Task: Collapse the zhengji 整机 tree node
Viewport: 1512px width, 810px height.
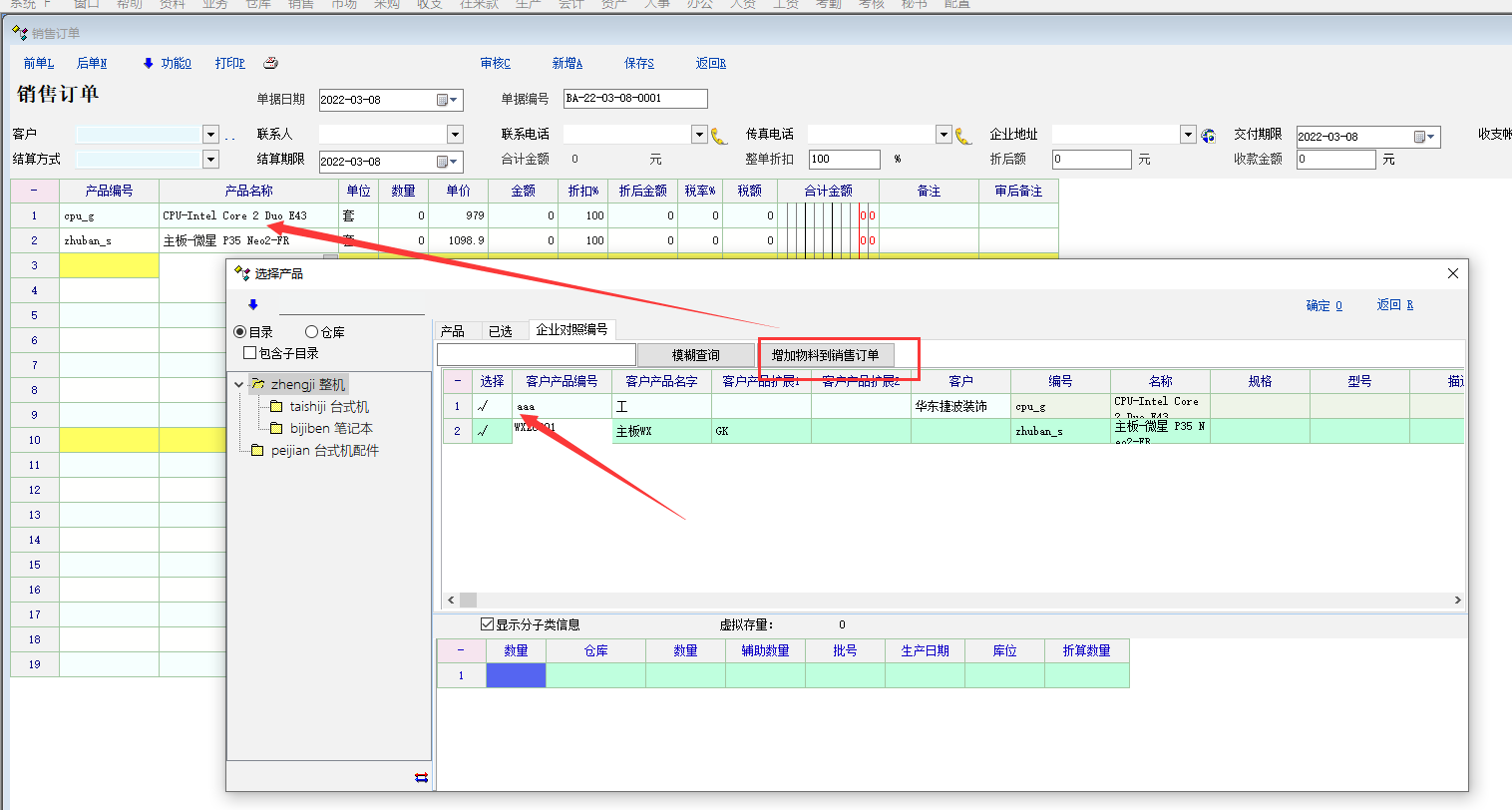Action: (239, 385)
